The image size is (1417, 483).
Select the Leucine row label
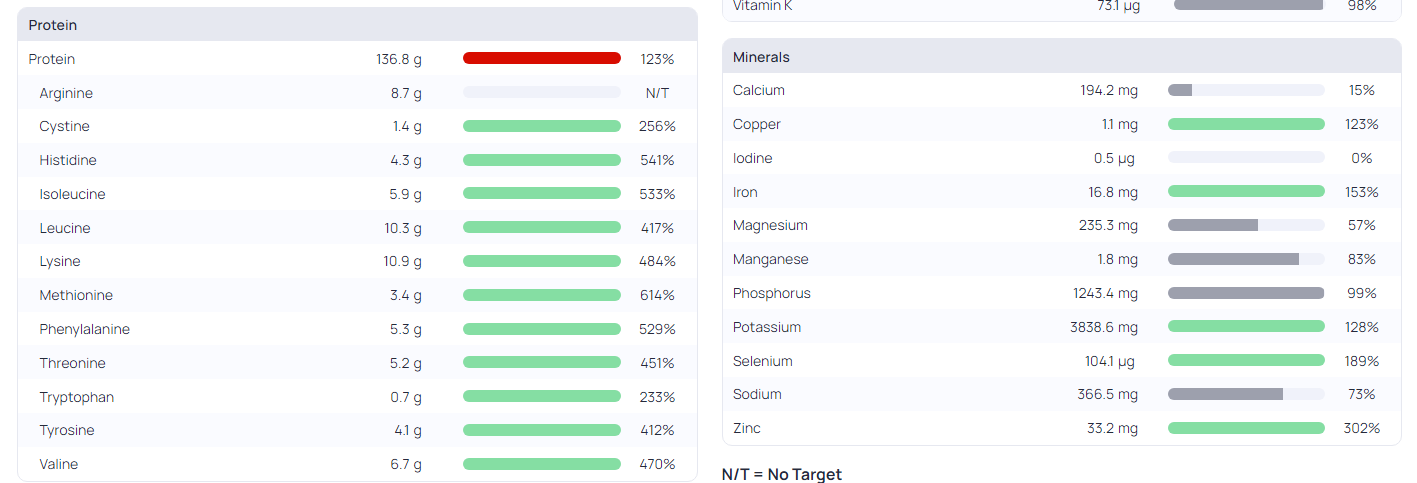[65, 228]
